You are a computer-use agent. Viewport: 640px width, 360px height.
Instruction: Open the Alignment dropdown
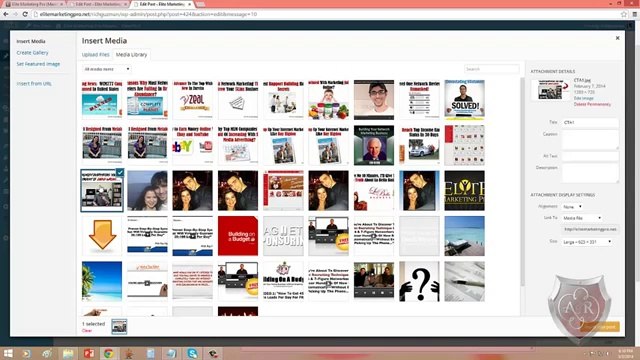point(573,207)
